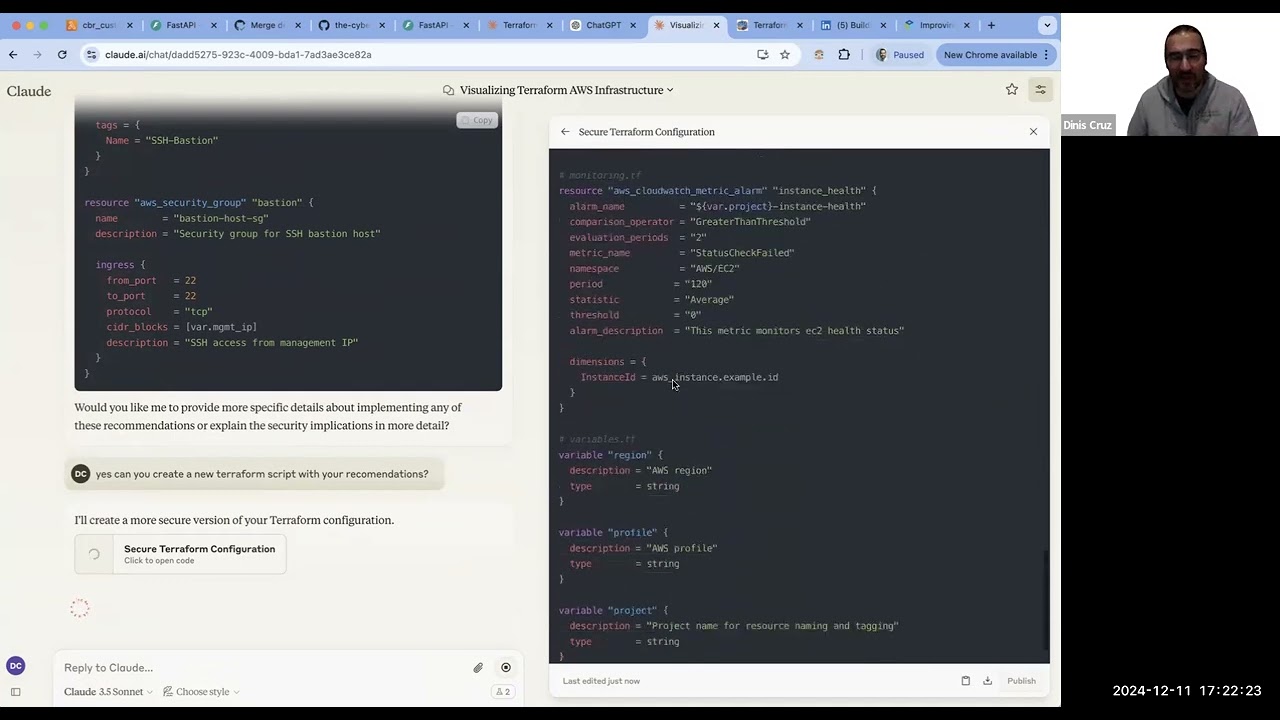Close the ChatGPT tab
Screen dimensions: 1280x720
coord(632,25)
